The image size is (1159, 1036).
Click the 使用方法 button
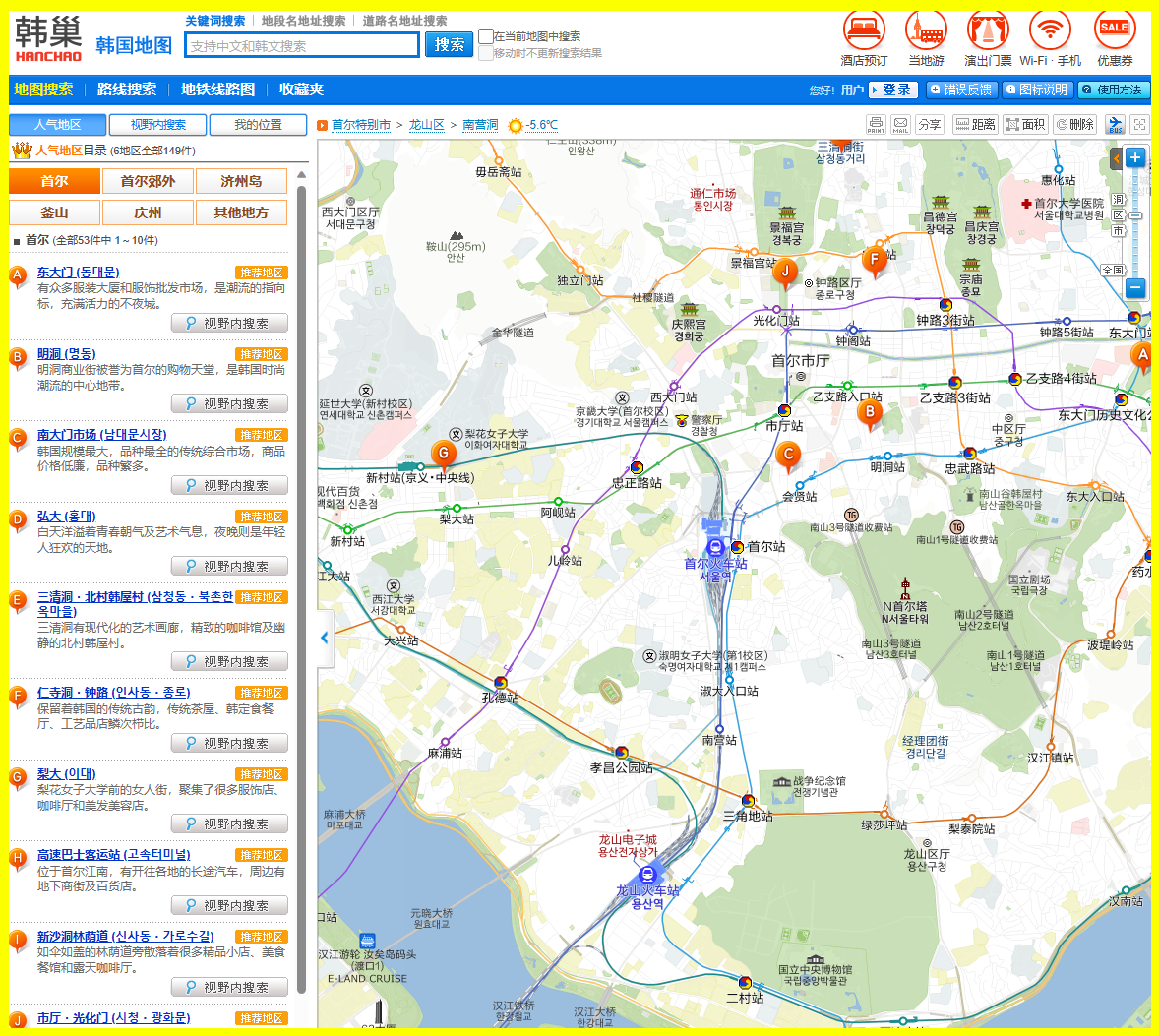point(1113,90)
